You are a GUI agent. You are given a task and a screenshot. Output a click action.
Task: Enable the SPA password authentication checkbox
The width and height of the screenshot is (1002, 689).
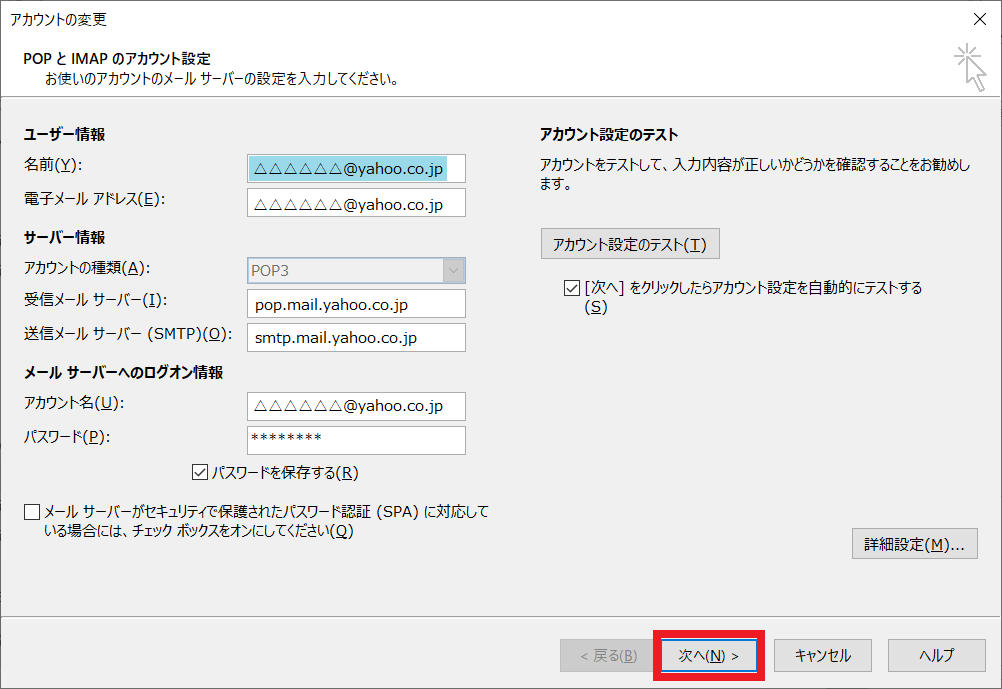pyautogui.click(x=32, y=512)
